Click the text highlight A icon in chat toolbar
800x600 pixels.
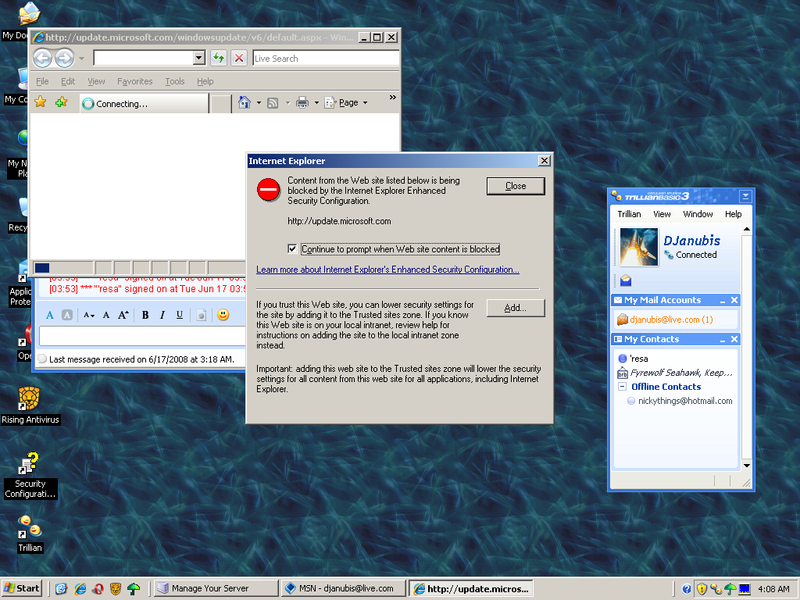[67, 315]
